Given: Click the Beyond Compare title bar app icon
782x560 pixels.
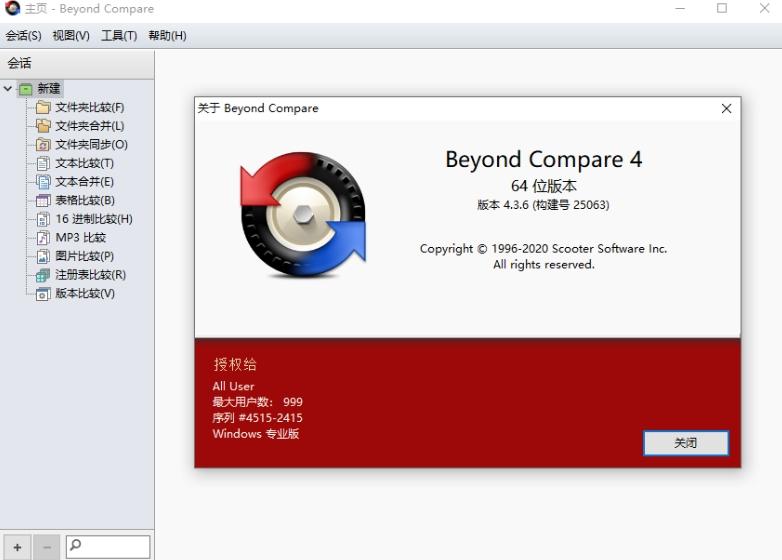Looking at the screenshot, I should click(12, 8).
